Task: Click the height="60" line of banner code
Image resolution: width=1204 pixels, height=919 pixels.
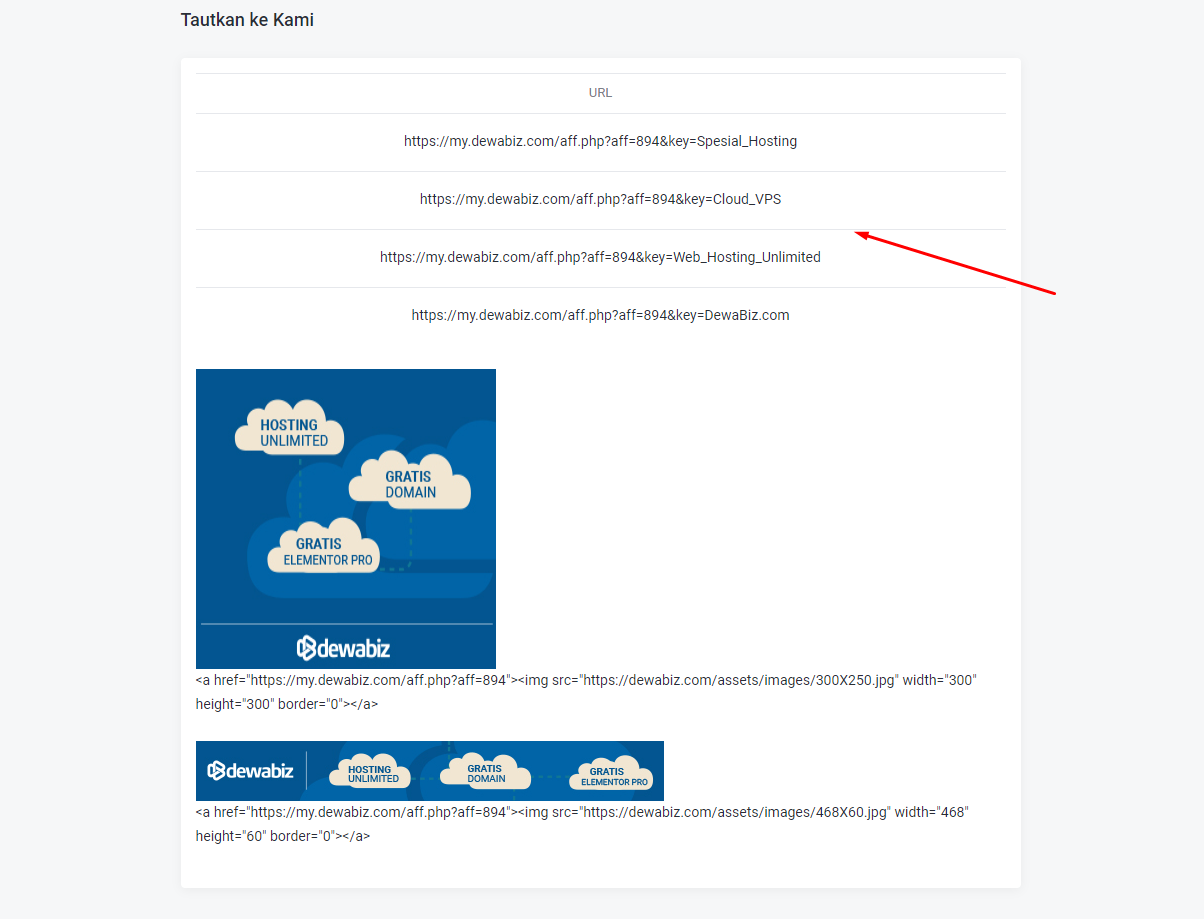Action: click(282, 836)
